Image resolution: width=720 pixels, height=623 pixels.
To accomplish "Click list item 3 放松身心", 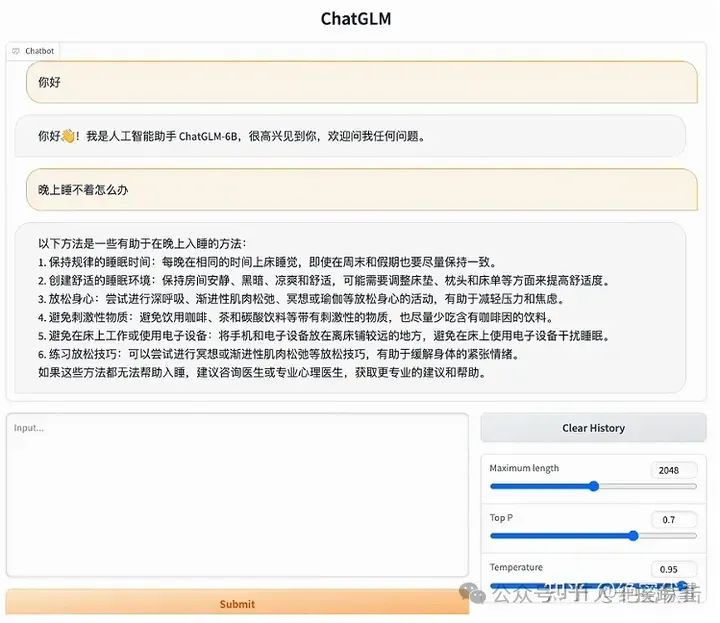I will click(302, 299).
